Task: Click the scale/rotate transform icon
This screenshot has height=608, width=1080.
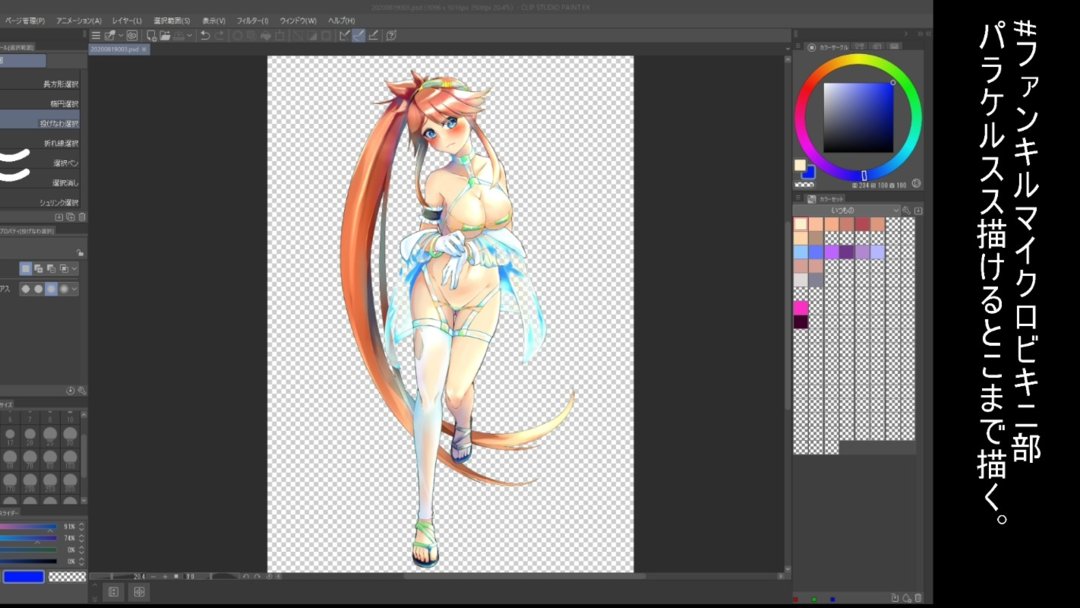Action: 279,35
